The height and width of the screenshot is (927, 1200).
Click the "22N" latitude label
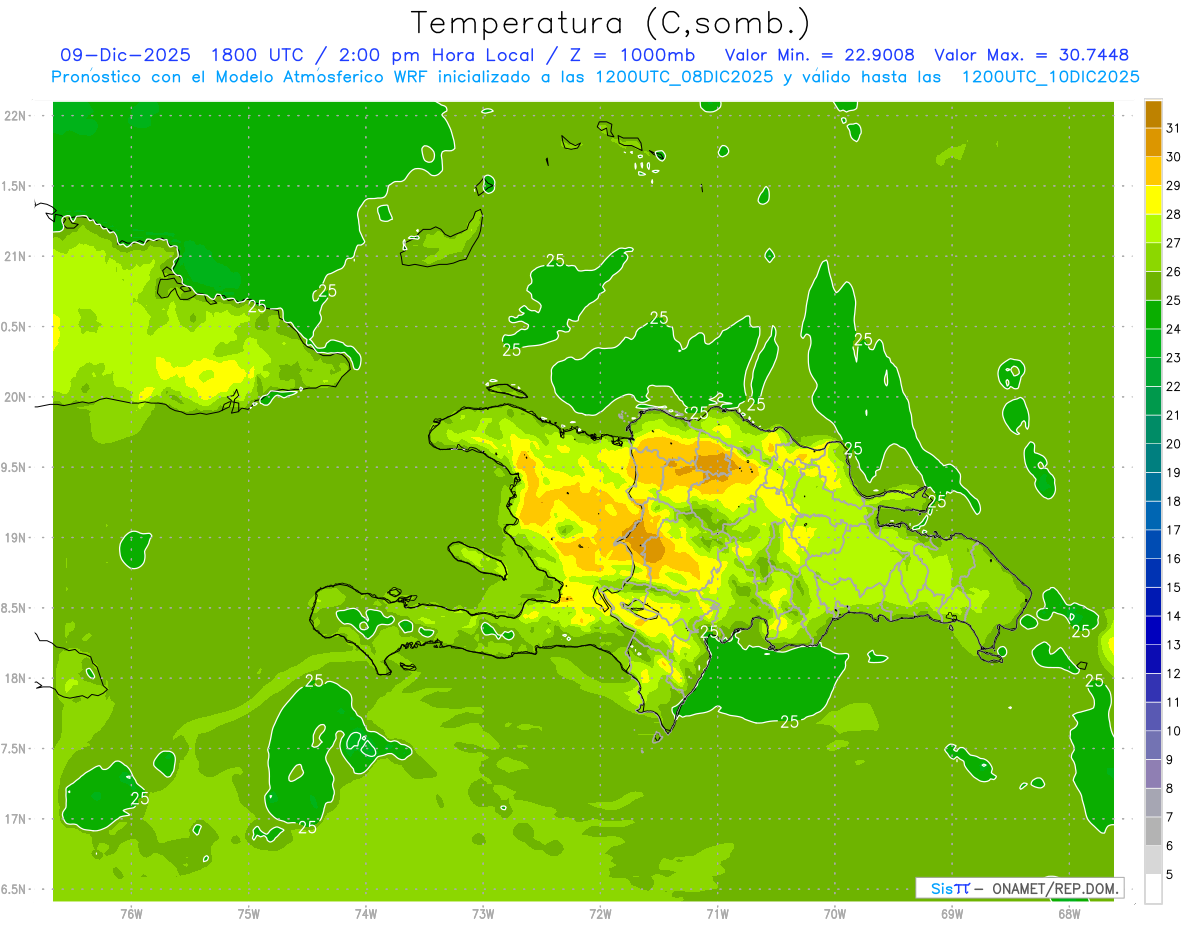14,116
